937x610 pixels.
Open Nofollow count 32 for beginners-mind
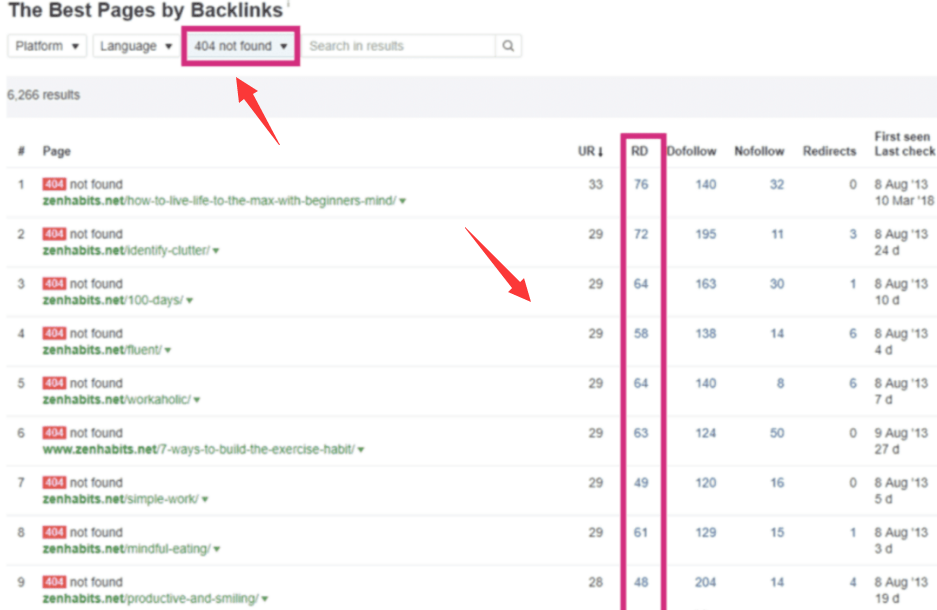776,185
